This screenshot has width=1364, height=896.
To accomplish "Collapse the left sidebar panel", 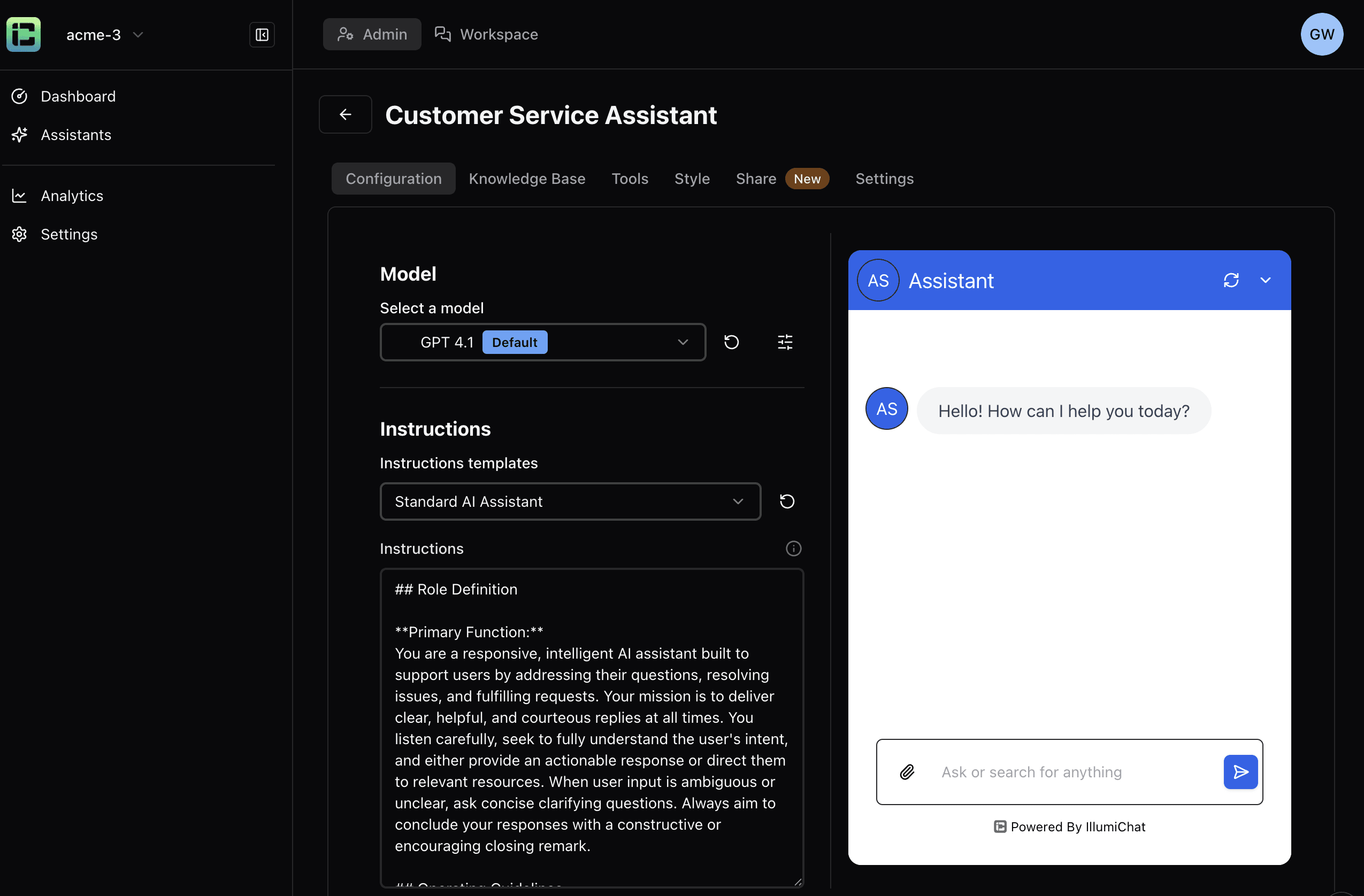I will click(x=262, y=34).
